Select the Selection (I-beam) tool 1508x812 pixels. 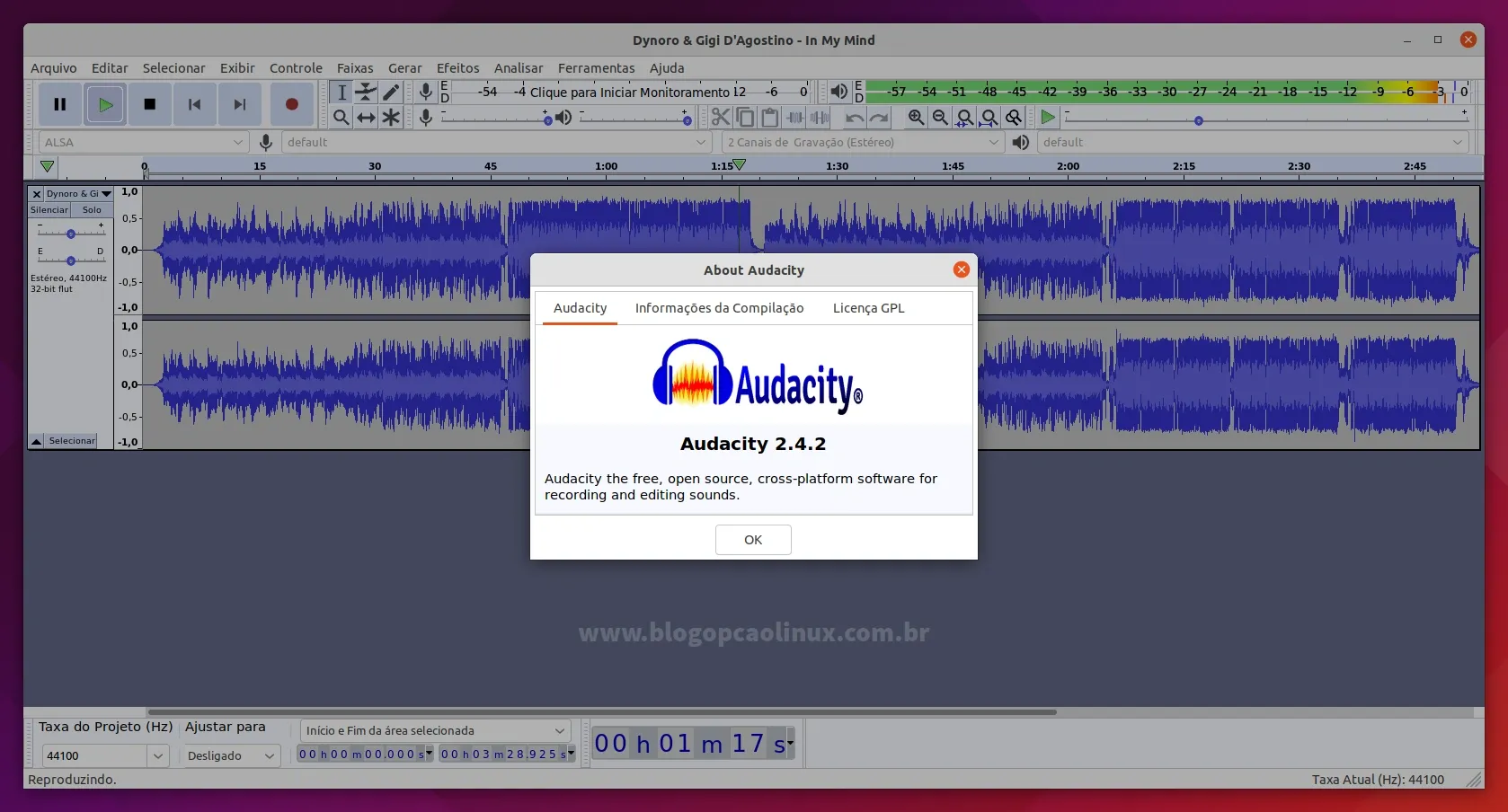tap(342, 92)
